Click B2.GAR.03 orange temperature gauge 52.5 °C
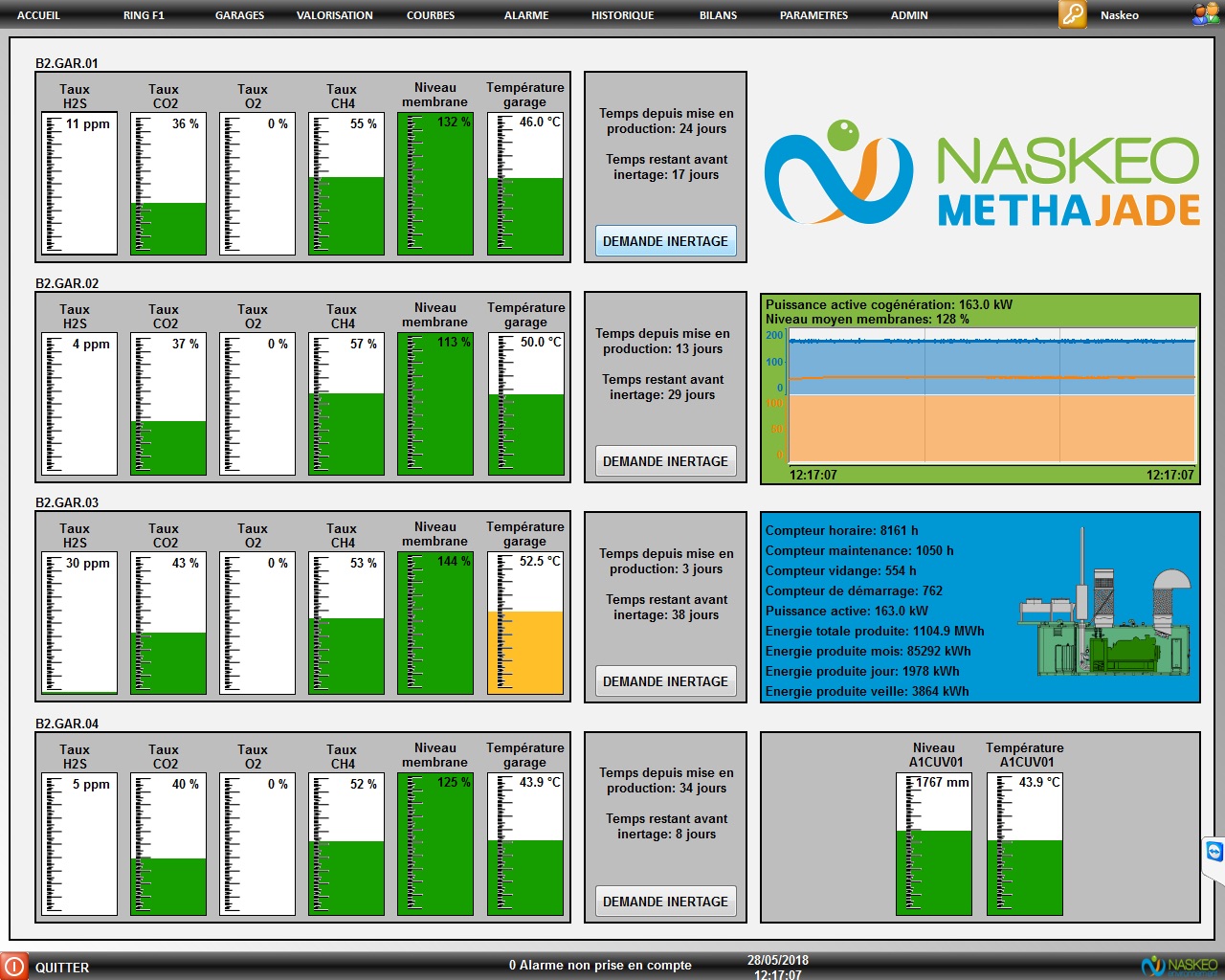The image size is (1225, 980). (x=525, y=623)
